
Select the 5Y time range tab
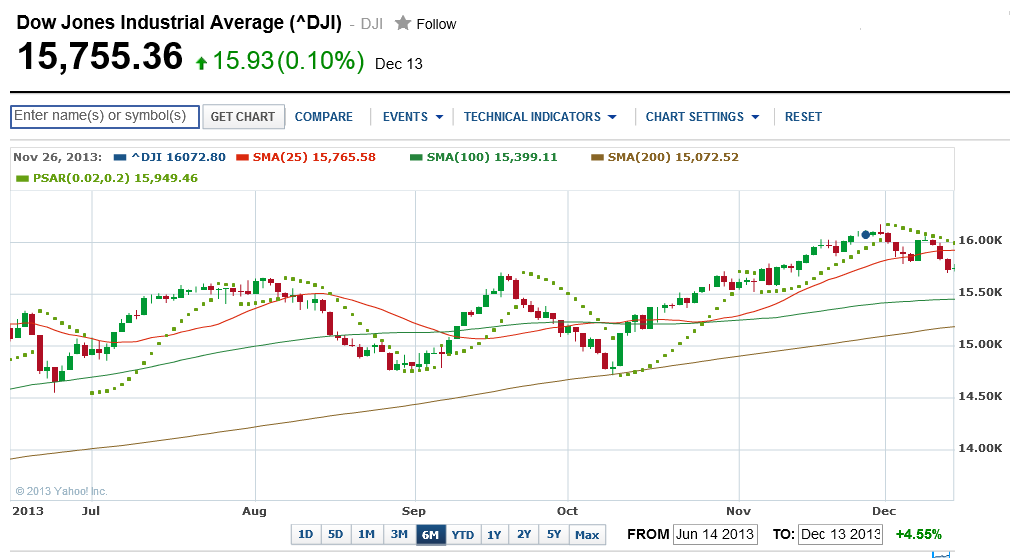[x=554, y=535]
